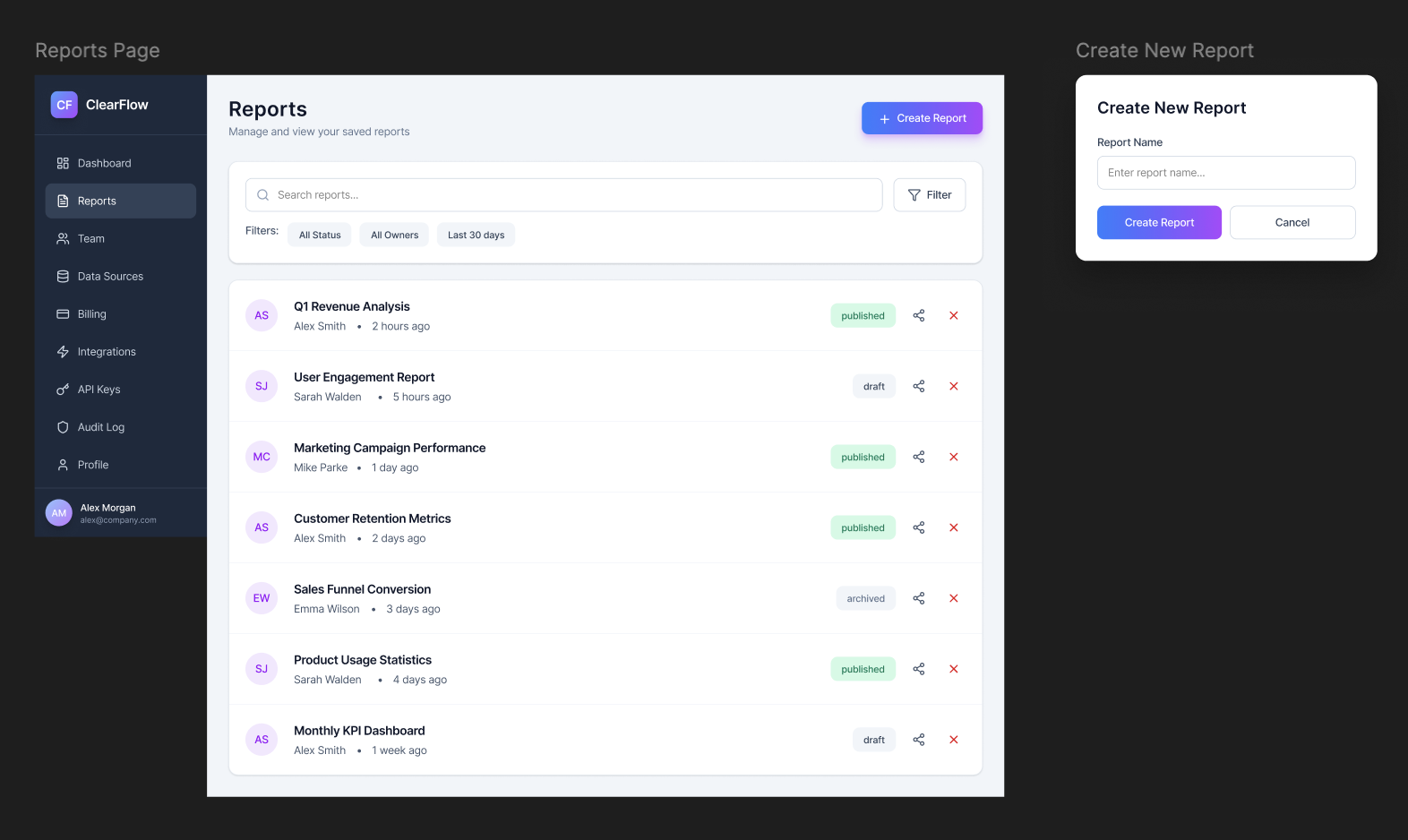Click 'Mike Parke' owner name
Screen dimensions: 1408x840
[x=321, y=467]
